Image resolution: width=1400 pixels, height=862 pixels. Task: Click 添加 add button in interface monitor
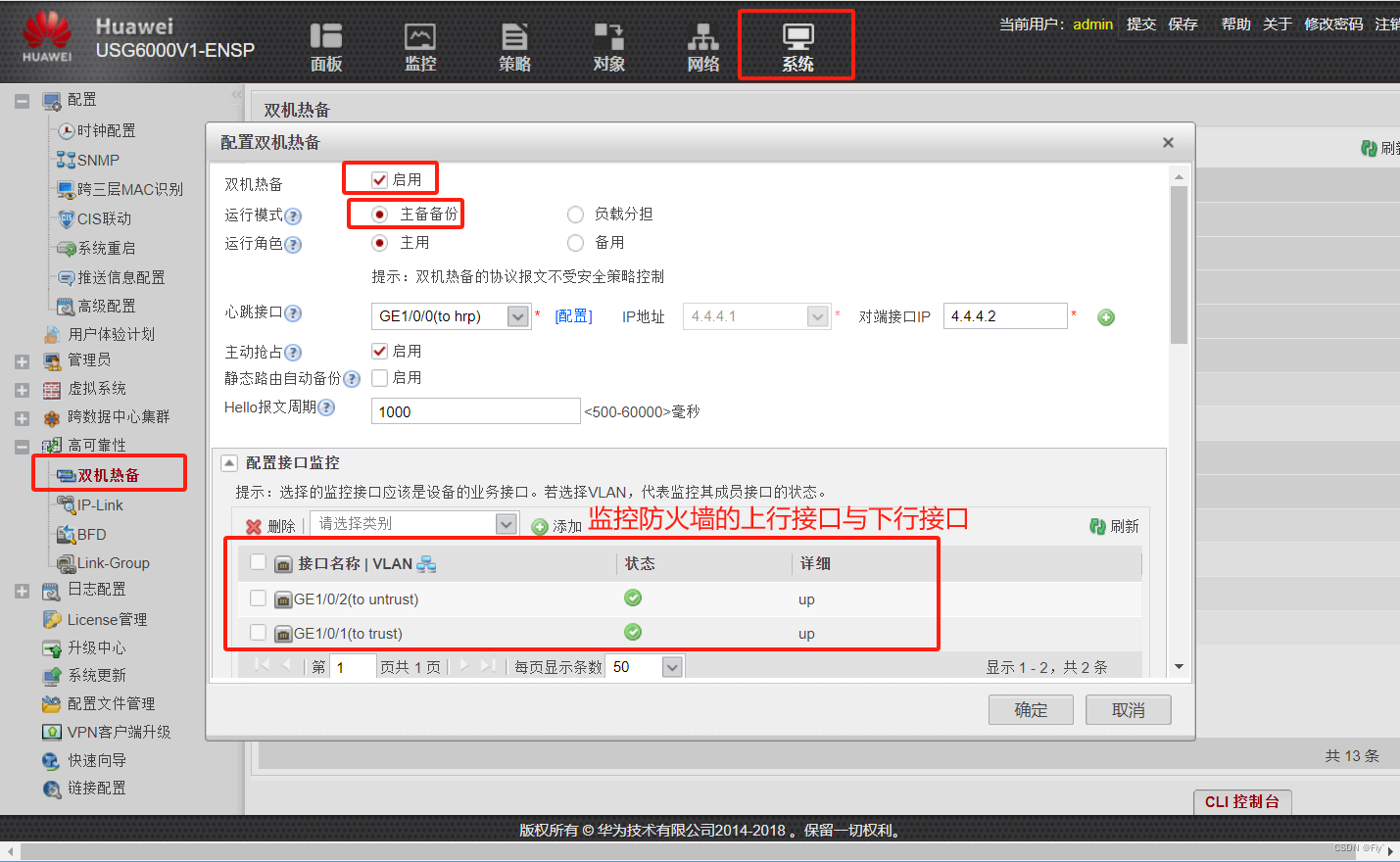[556, 526]
